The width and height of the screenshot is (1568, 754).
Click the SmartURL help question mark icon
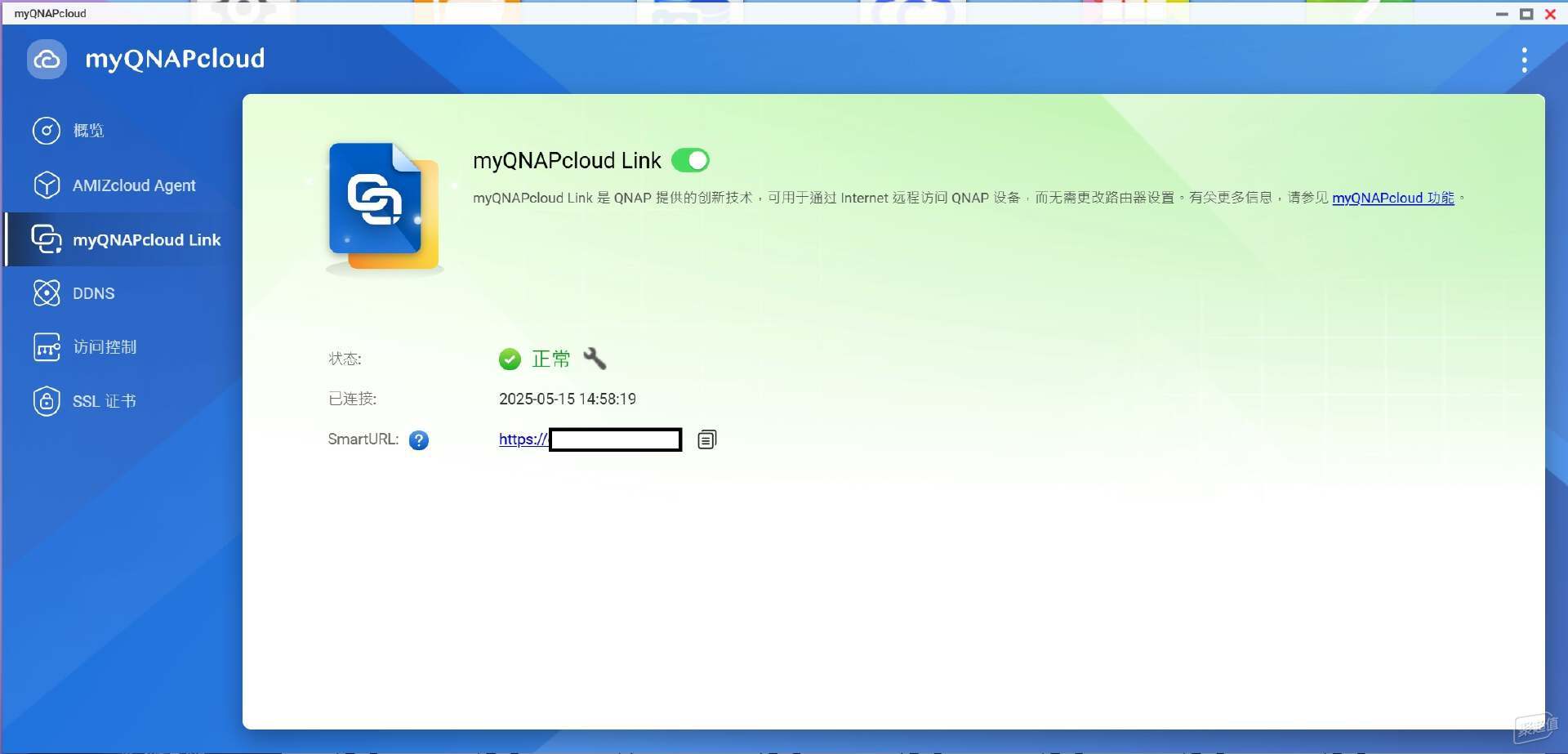pyautogui.click(x=419, y=440)
